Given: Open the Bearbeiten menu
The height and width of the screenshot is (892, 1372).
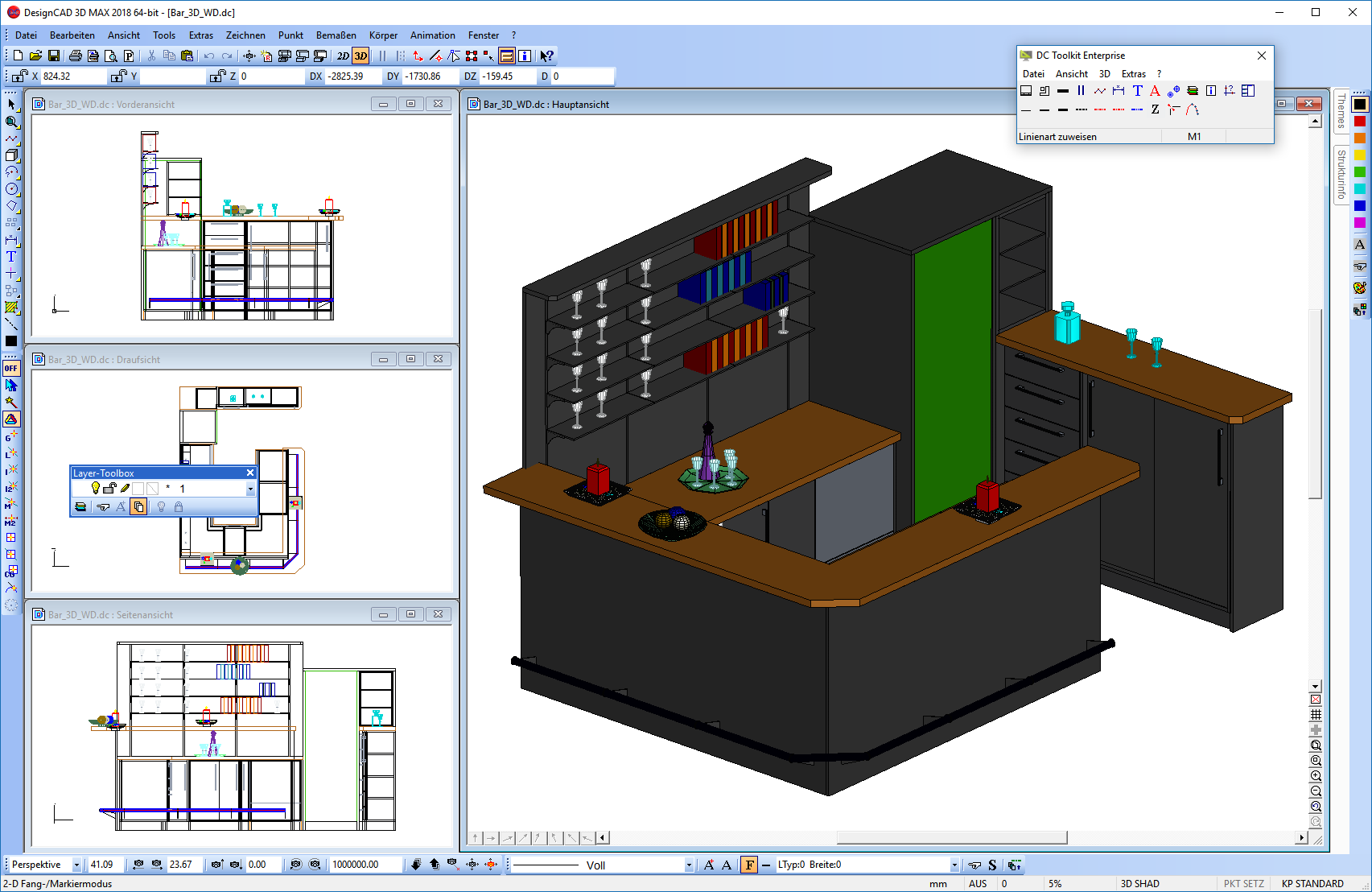Looking at the screenshot, I should (x=72, y=35).
